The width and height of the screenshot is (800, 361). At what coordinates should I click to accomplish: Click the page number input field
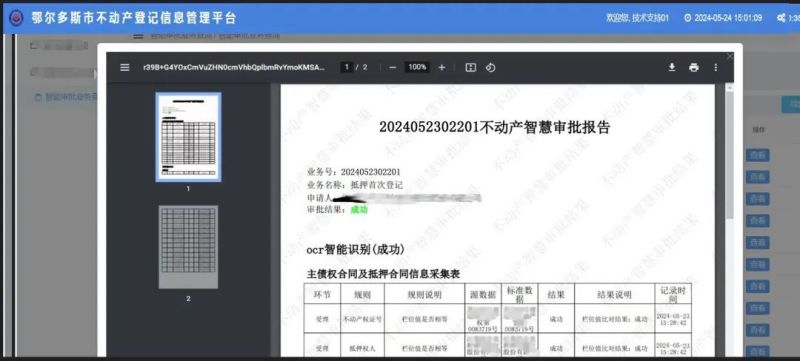(347, 67)
